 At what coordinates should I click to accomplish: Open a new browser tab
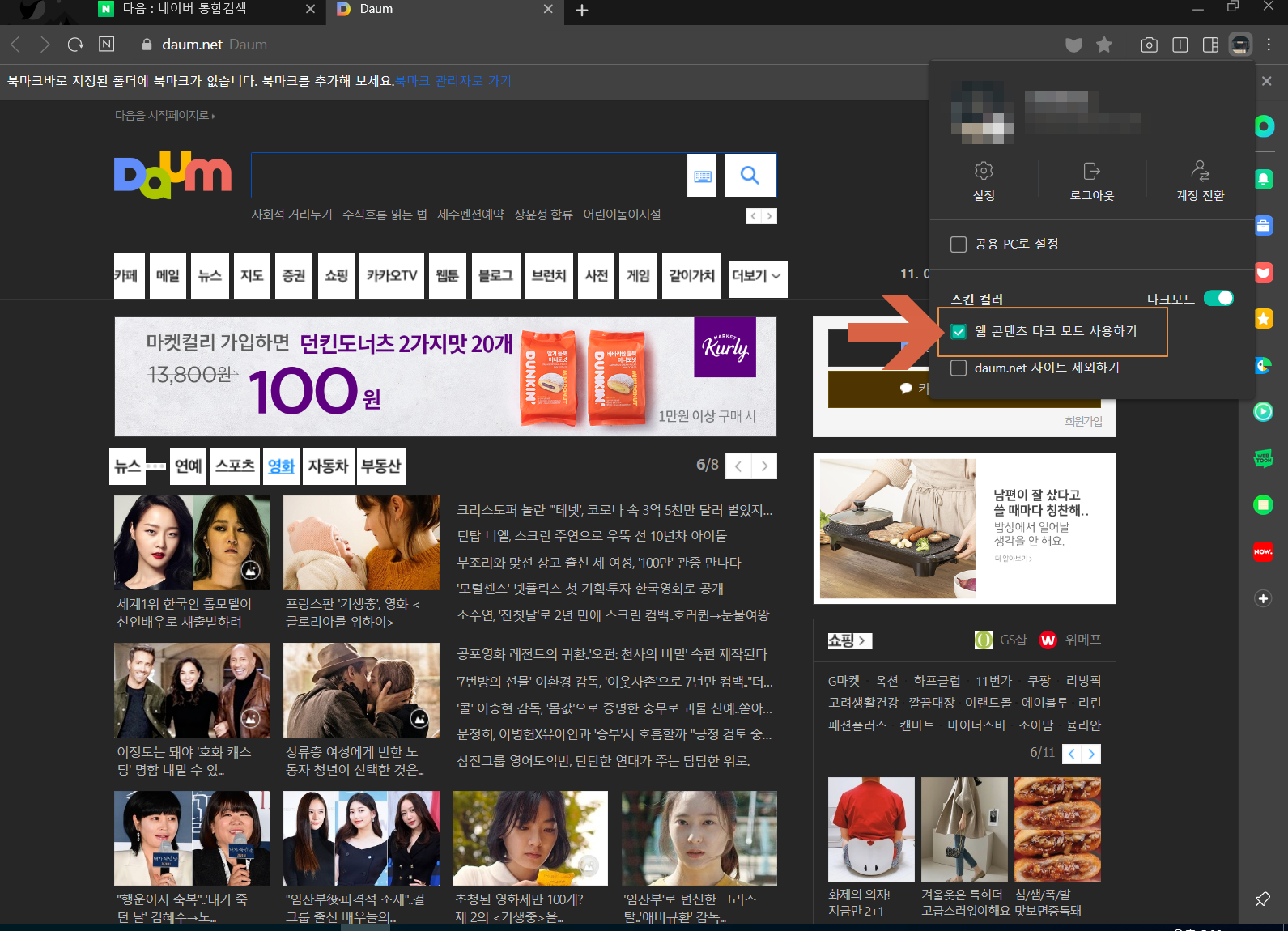[x=581, y=11]
